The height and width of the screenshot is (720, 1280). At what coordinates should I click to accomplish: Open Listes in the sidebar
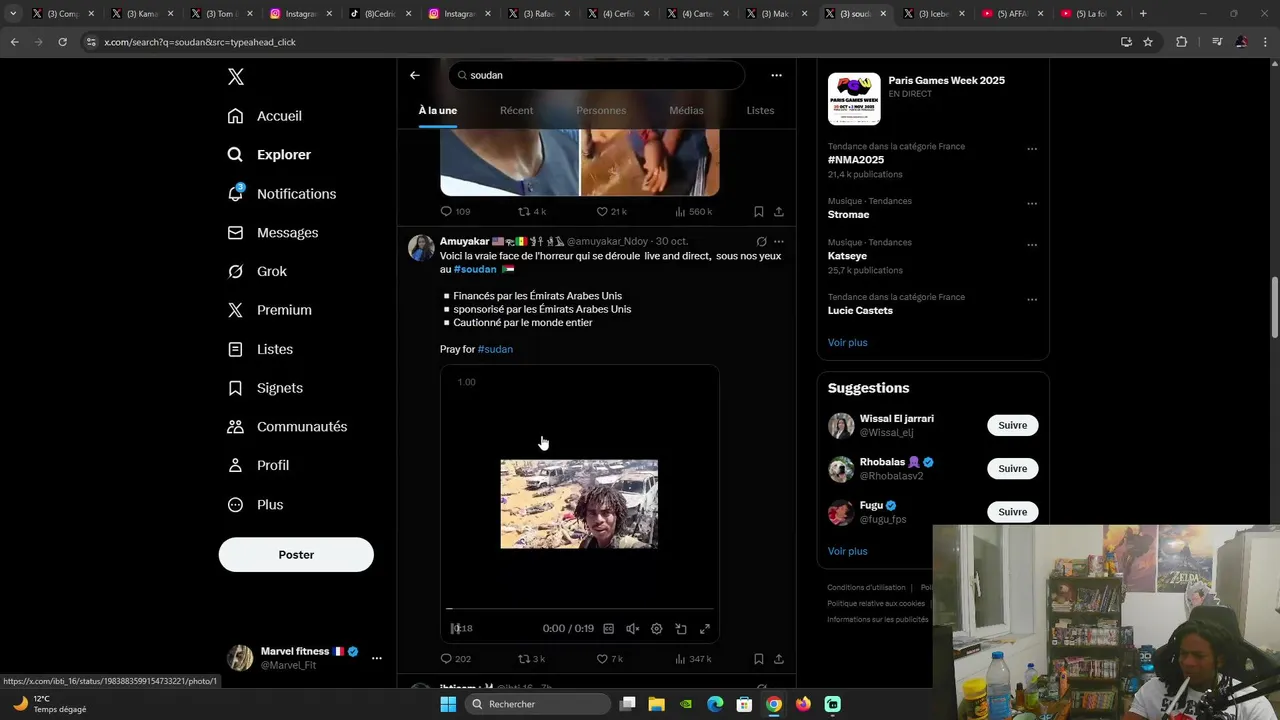click(260, 349)
